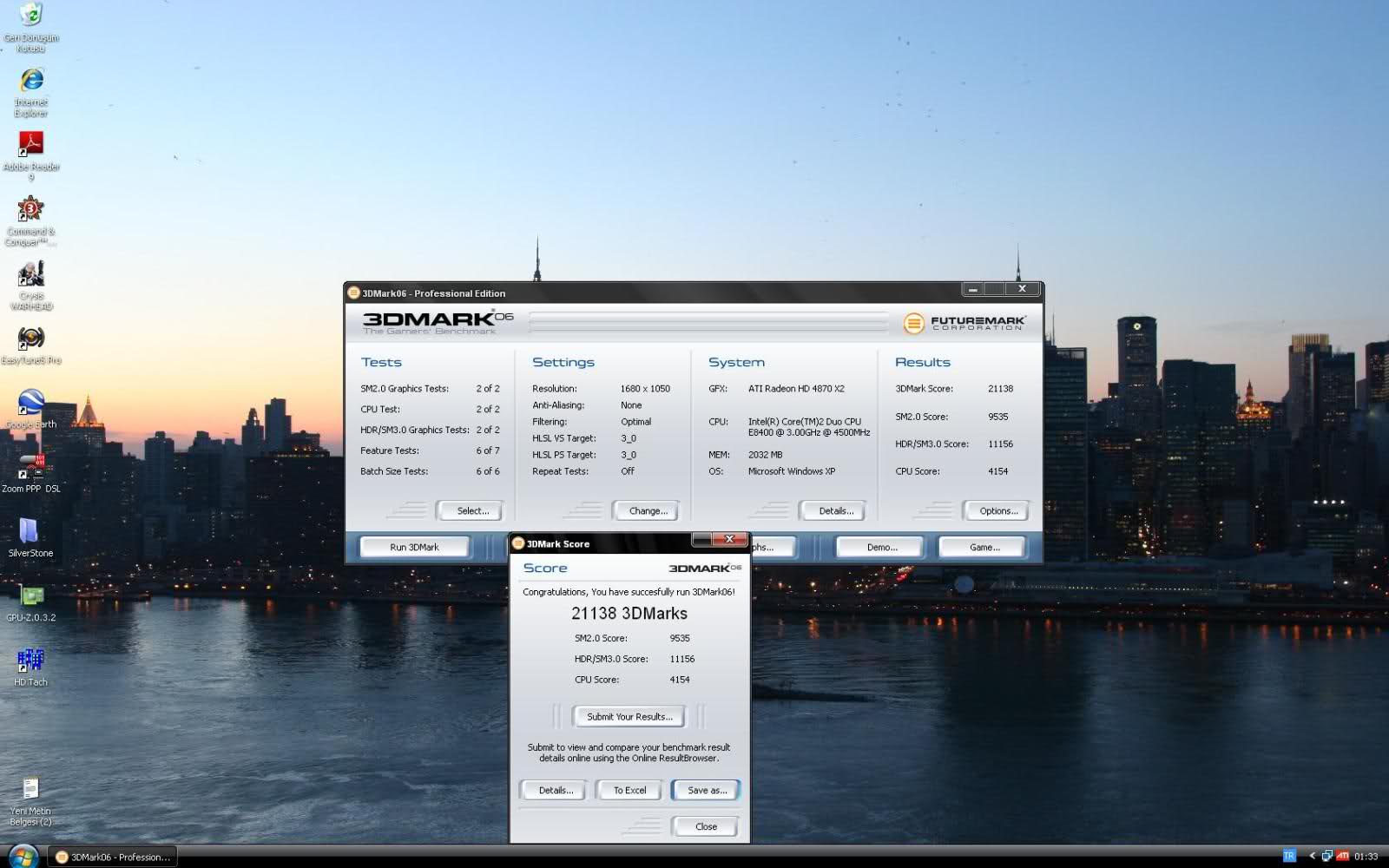1389x868 pixels.
Task: Click the 'Repeat Tests:' setting label
Action: [560, 471]
